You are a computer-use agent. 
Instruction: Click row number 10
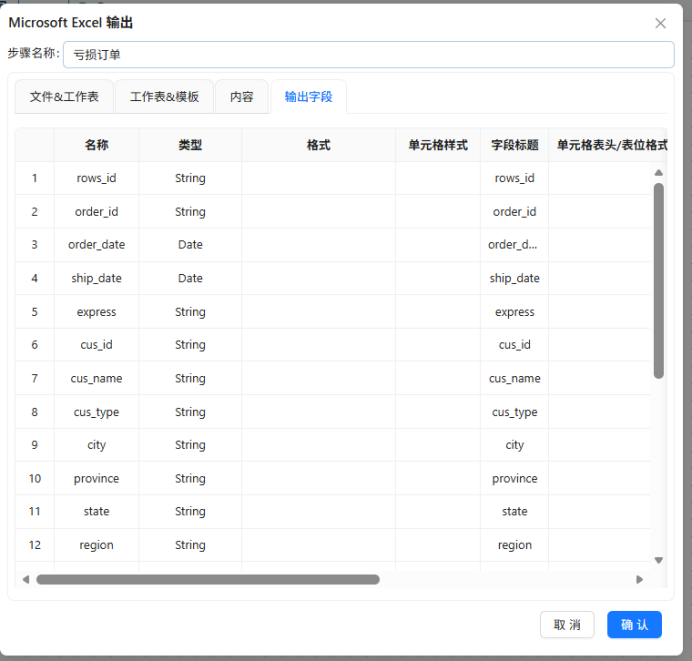34,479
